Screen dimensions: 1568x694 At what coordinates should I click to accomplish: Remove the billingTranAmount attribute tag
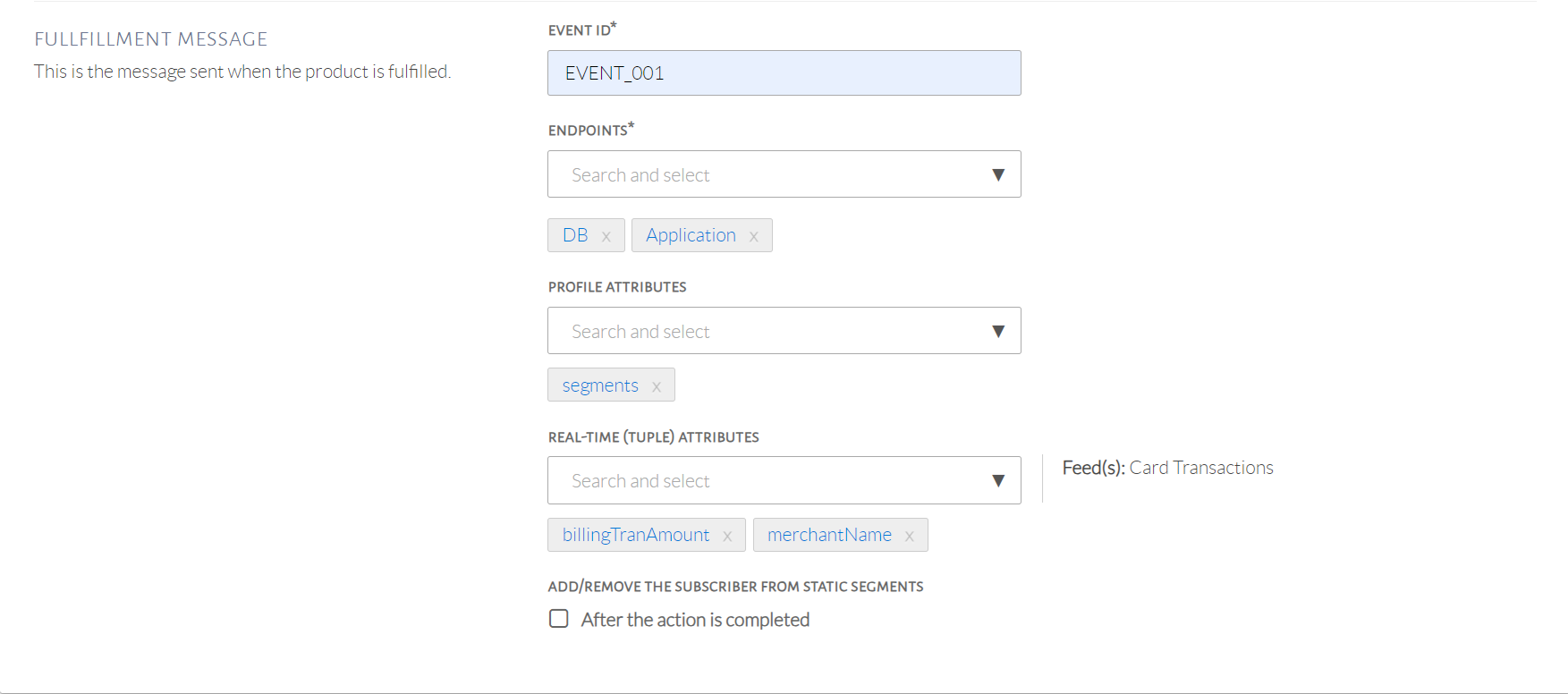pos(727,536)
